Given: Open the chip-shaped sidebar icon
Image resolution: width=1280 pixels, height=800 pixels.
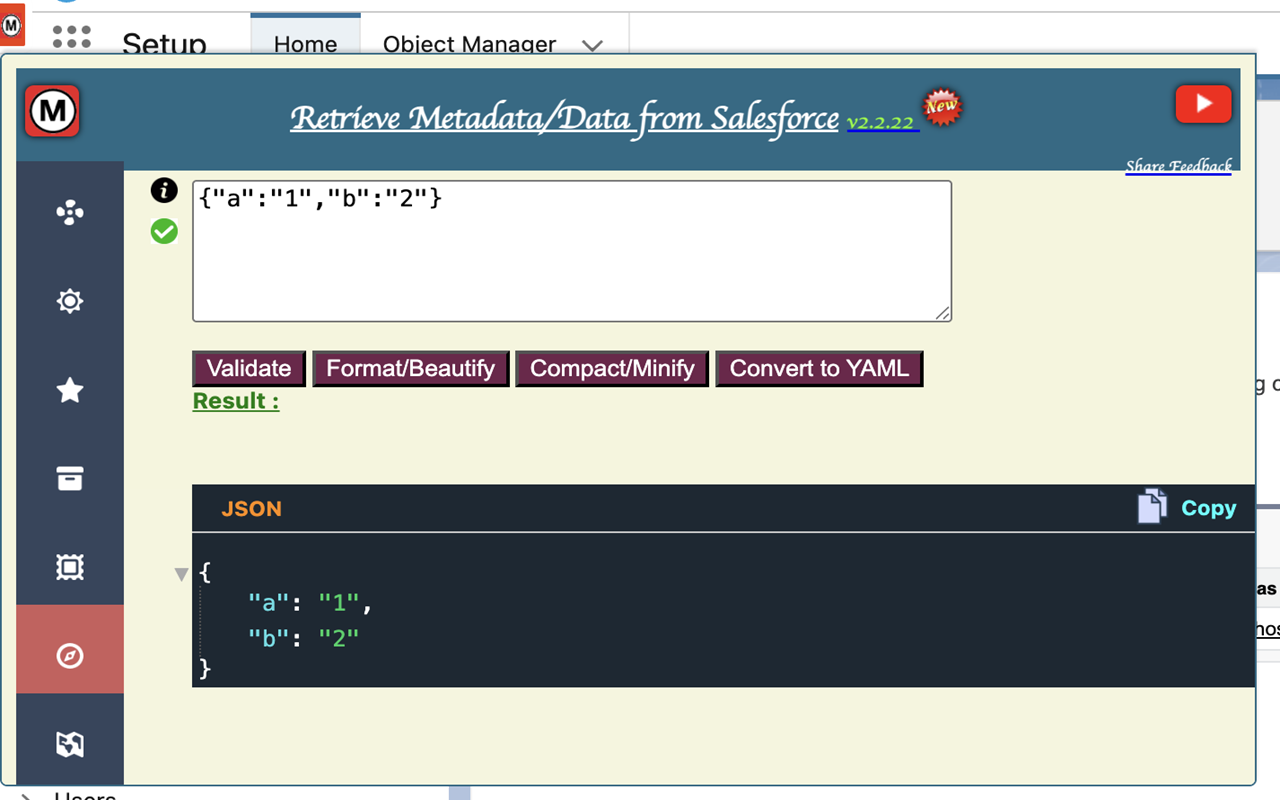Looking at the screenshot, I should click(x=70, y=567).
